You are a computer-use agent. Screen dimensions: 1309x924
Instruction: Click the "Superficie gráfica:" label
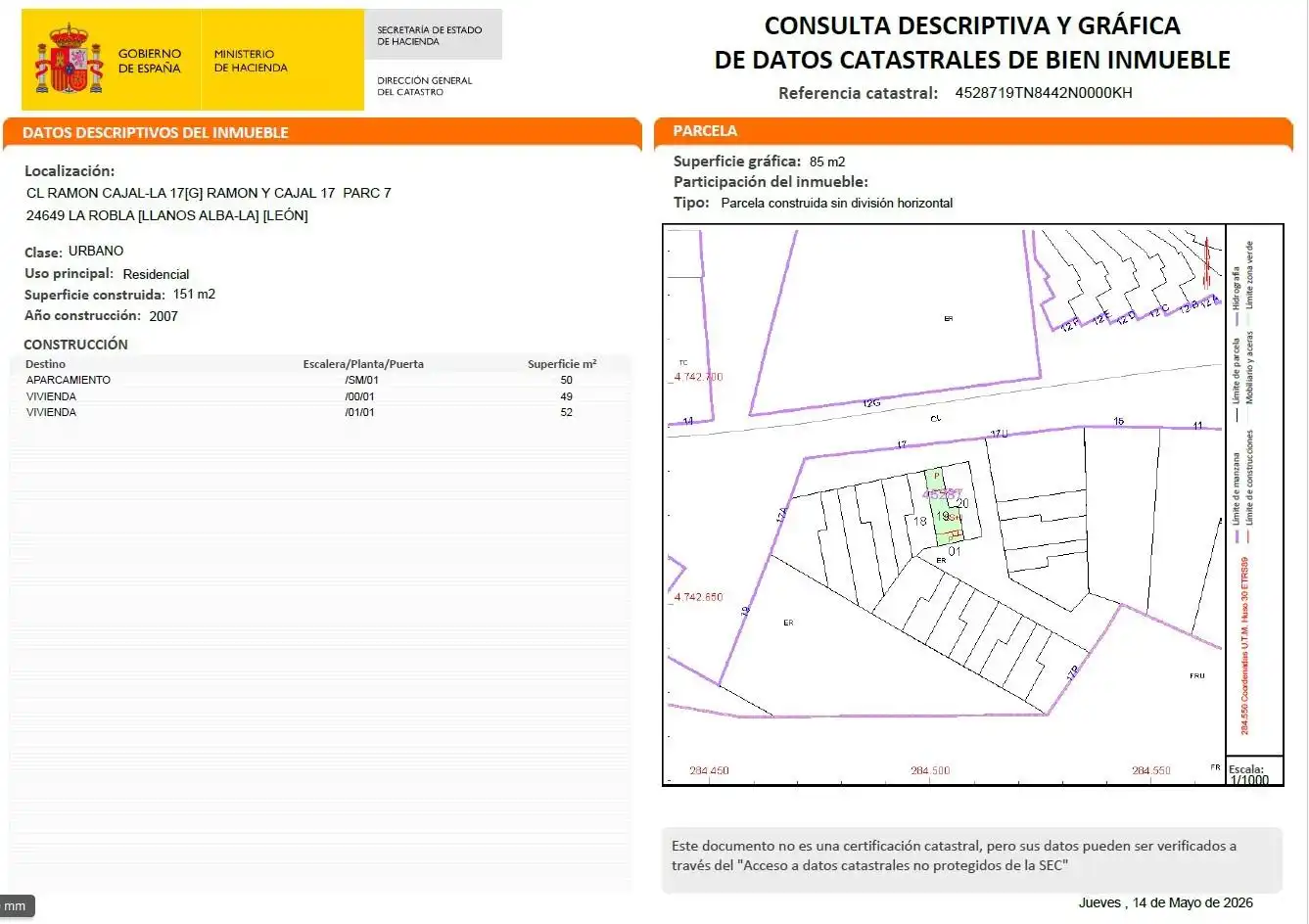[x=737, y=162]
